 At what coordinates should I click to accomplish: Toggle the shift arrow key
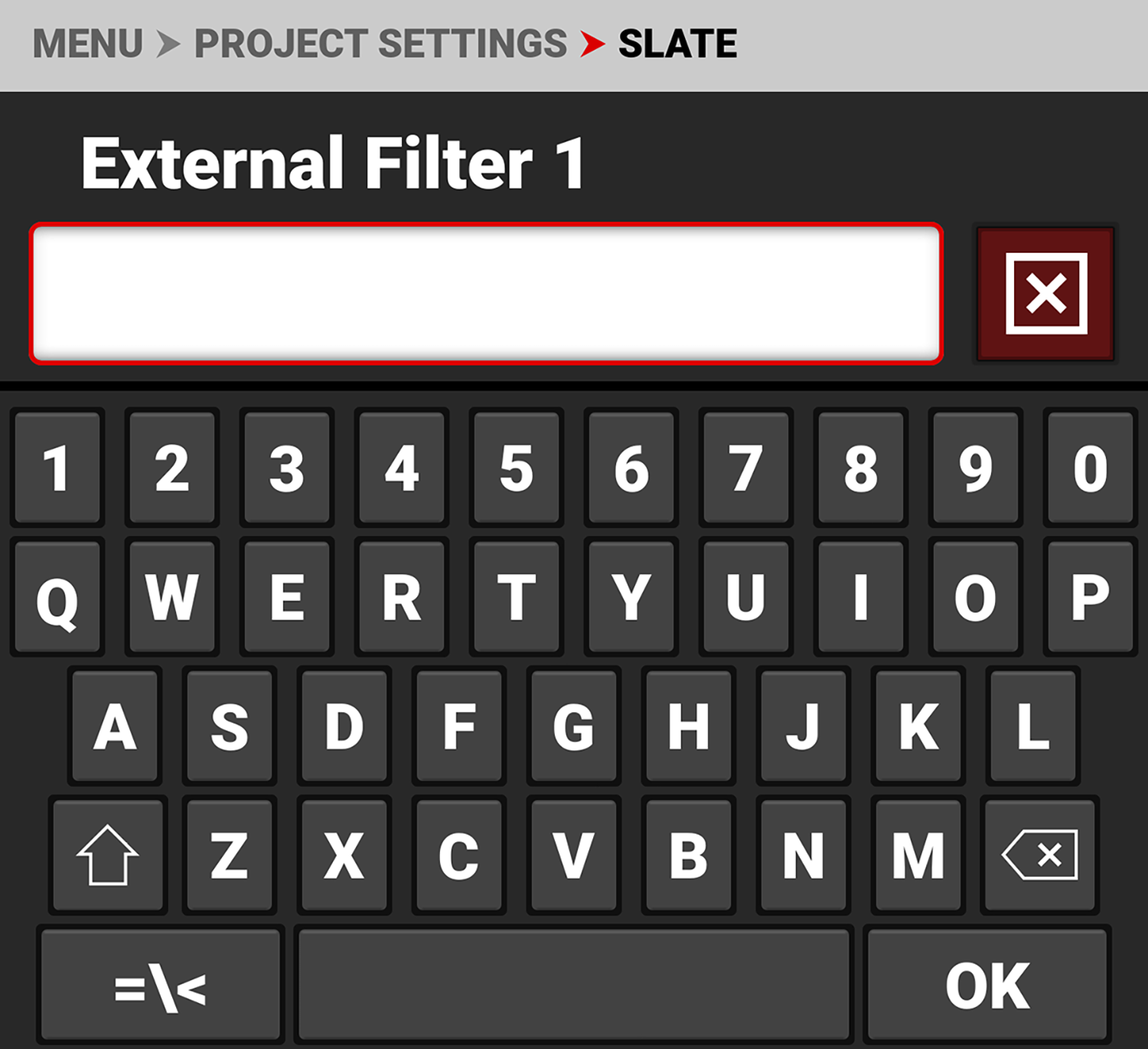point(108,855)
